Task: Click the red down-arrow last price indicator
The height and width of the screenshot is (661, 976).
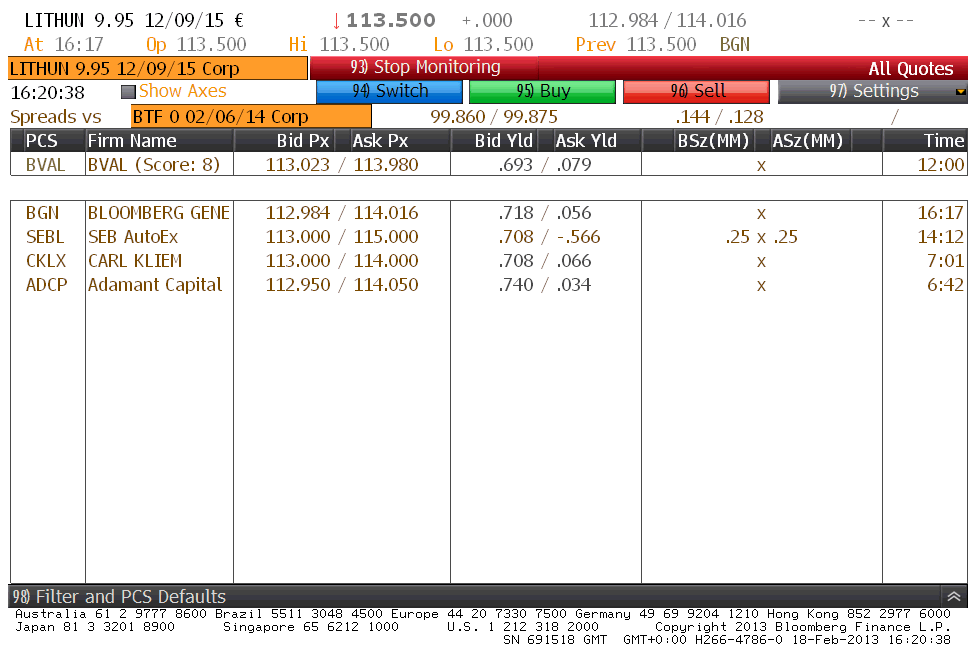Action: click(336, 21)
